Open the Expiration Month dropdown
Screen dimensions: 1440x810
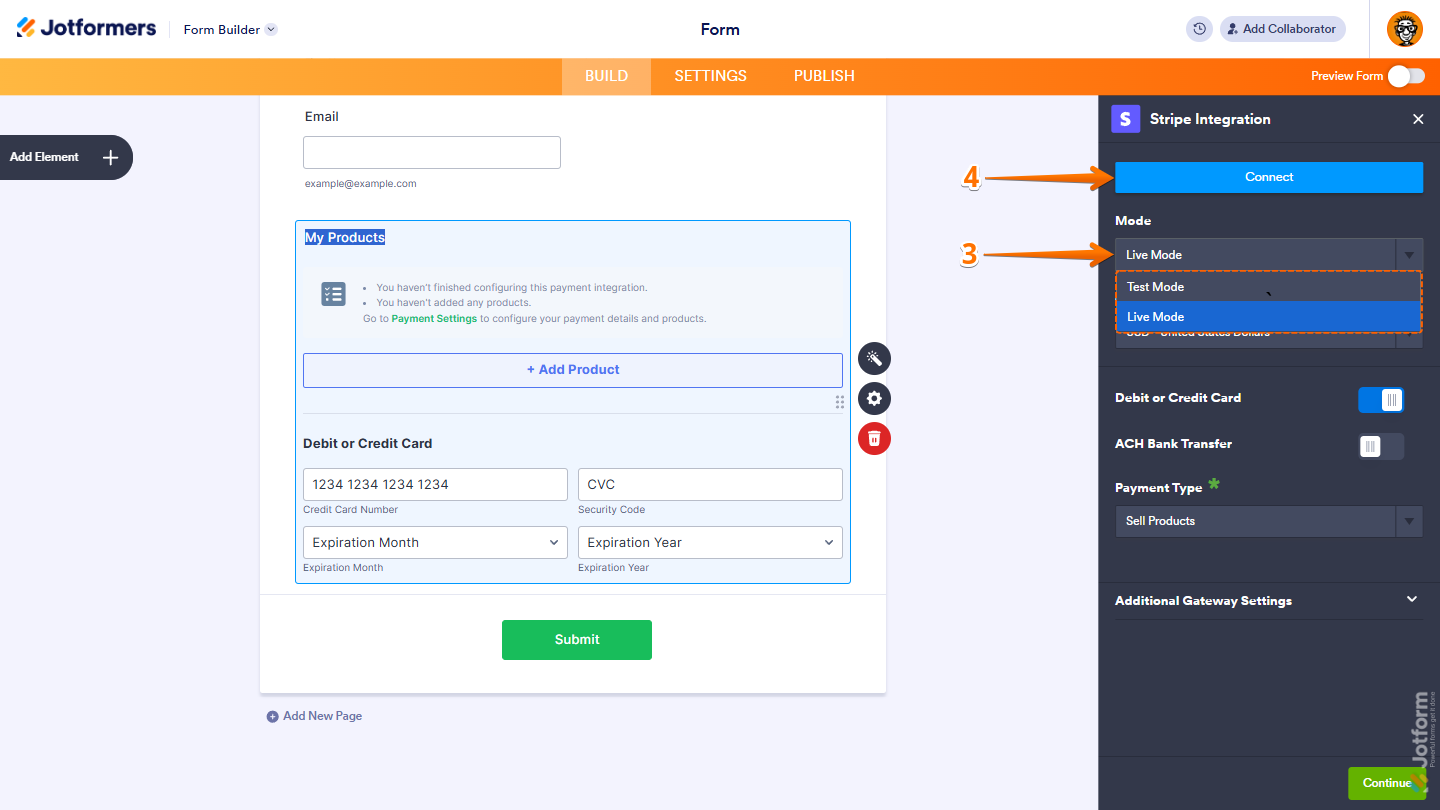435,543
